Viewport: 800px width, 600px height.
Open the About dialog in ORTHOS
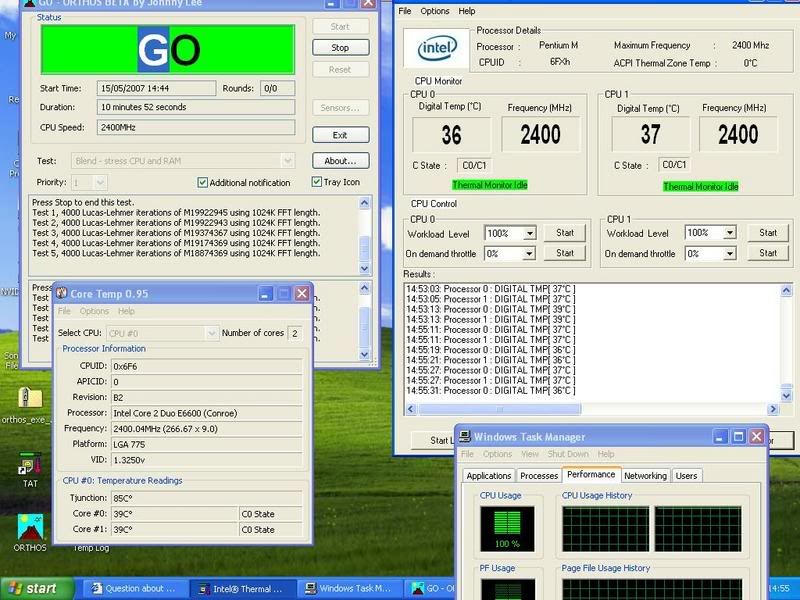click(340, 161)
